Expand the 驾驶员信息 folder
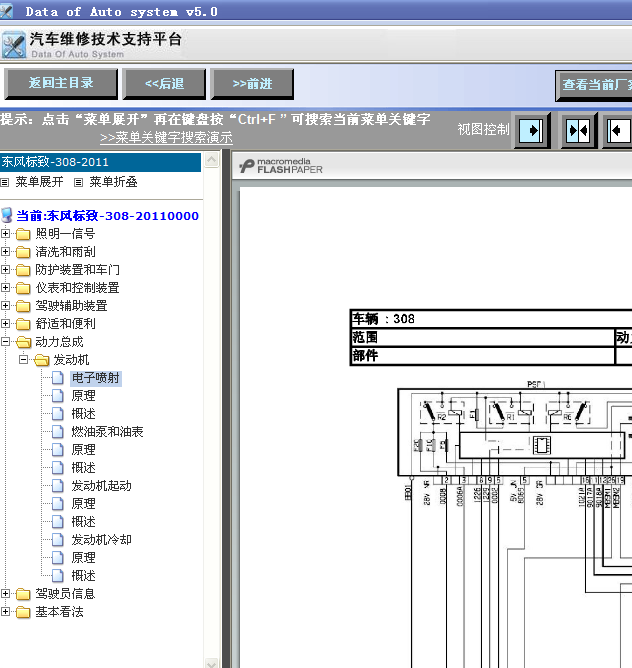Screen dimensions: 632x668 5,593
